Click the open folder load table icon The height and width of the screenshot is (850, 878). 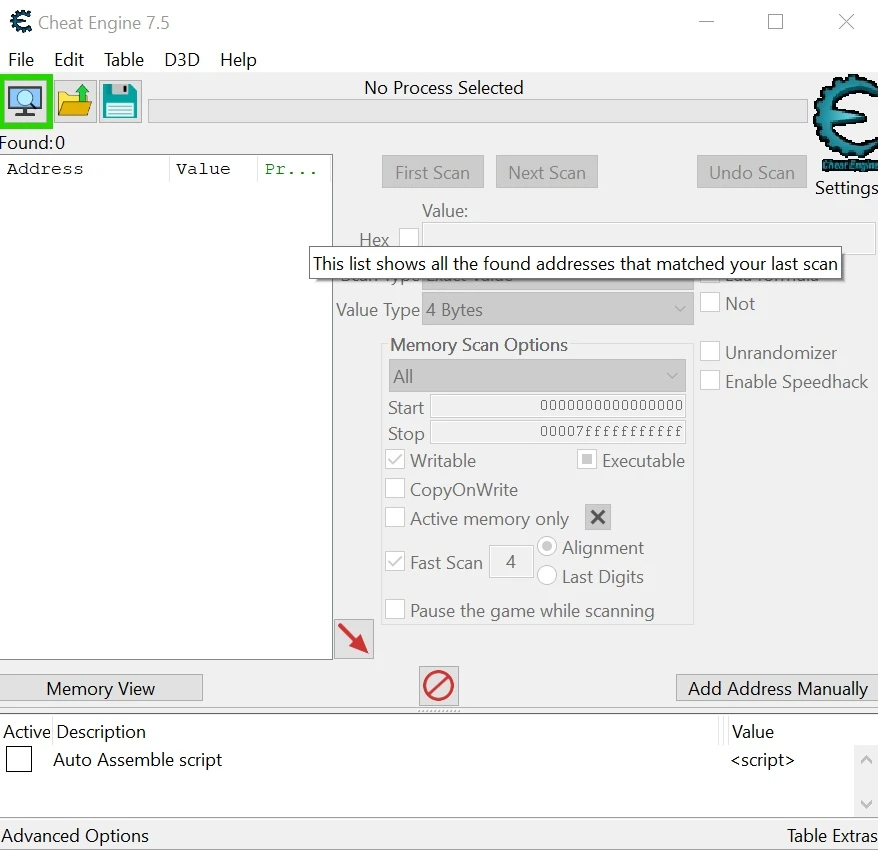76,101
